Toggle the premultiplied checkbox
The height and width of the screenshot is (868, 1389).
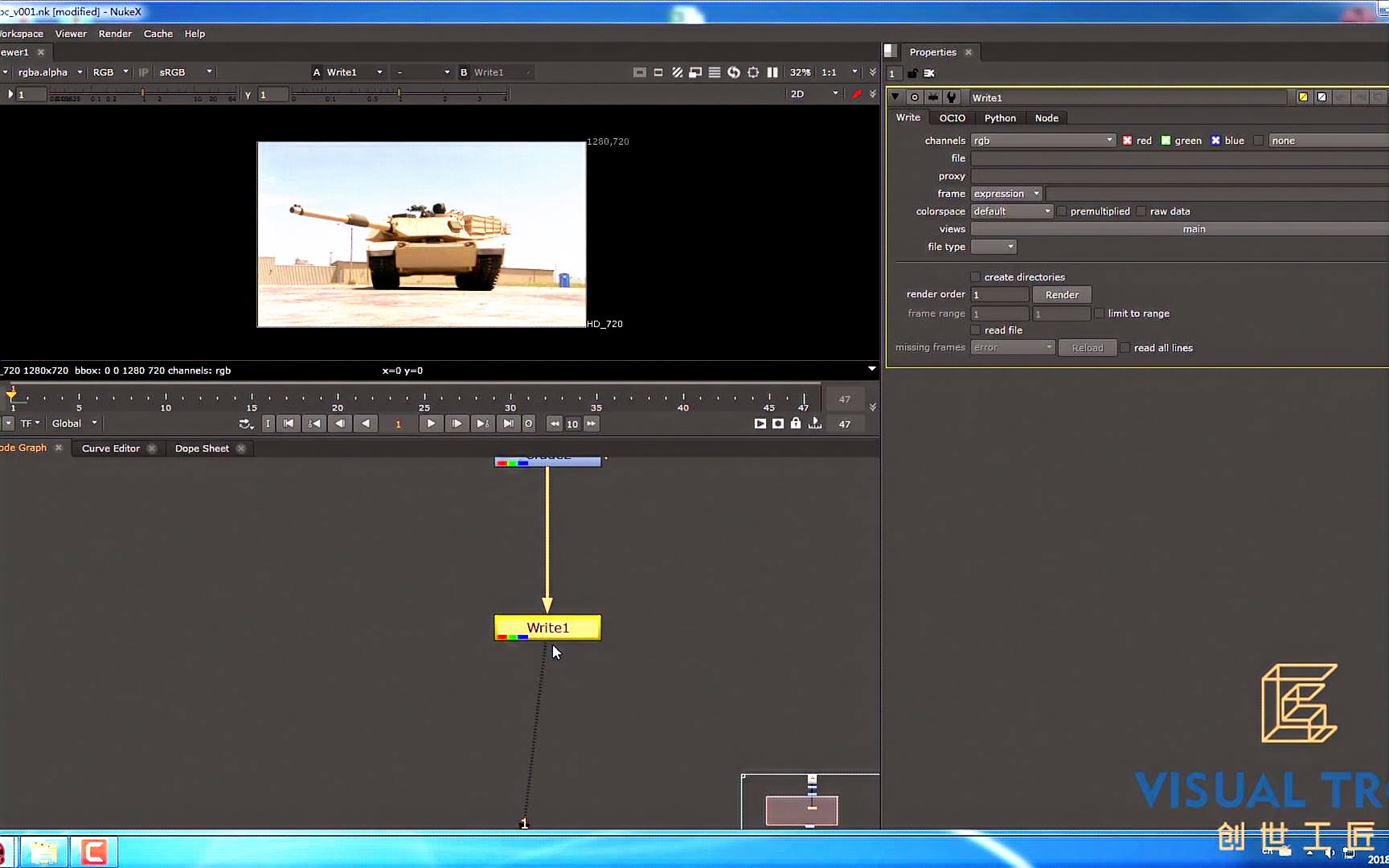pos(1062,211)
